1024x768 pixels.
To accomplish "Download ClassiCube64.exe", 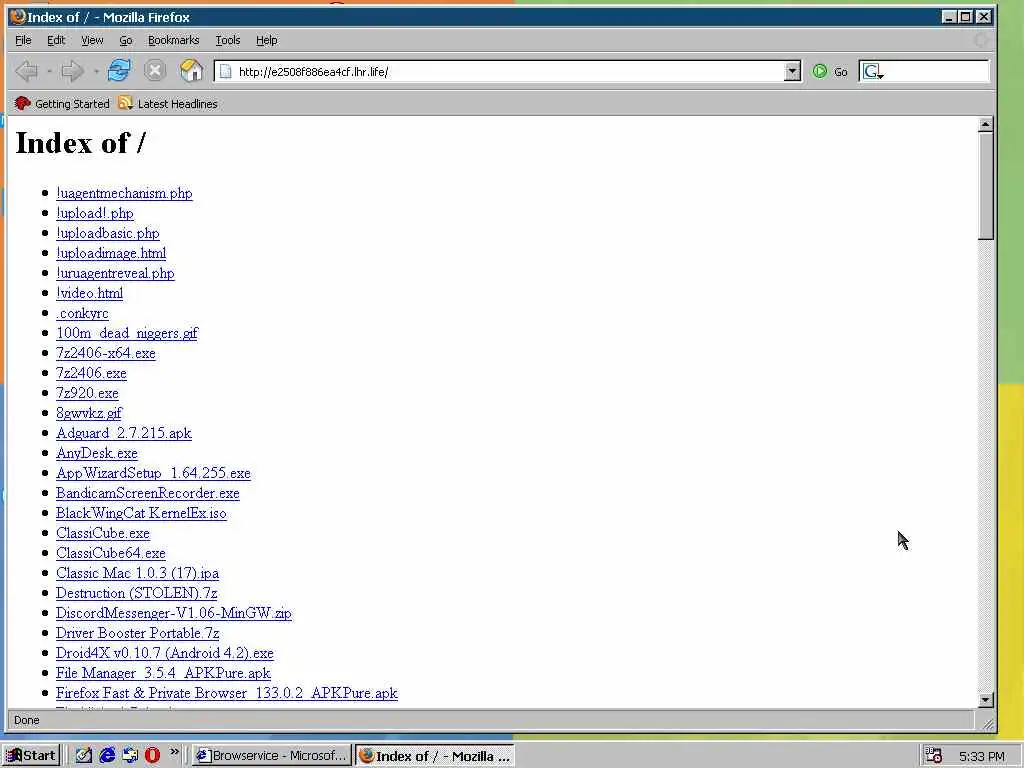I will 110,553.
